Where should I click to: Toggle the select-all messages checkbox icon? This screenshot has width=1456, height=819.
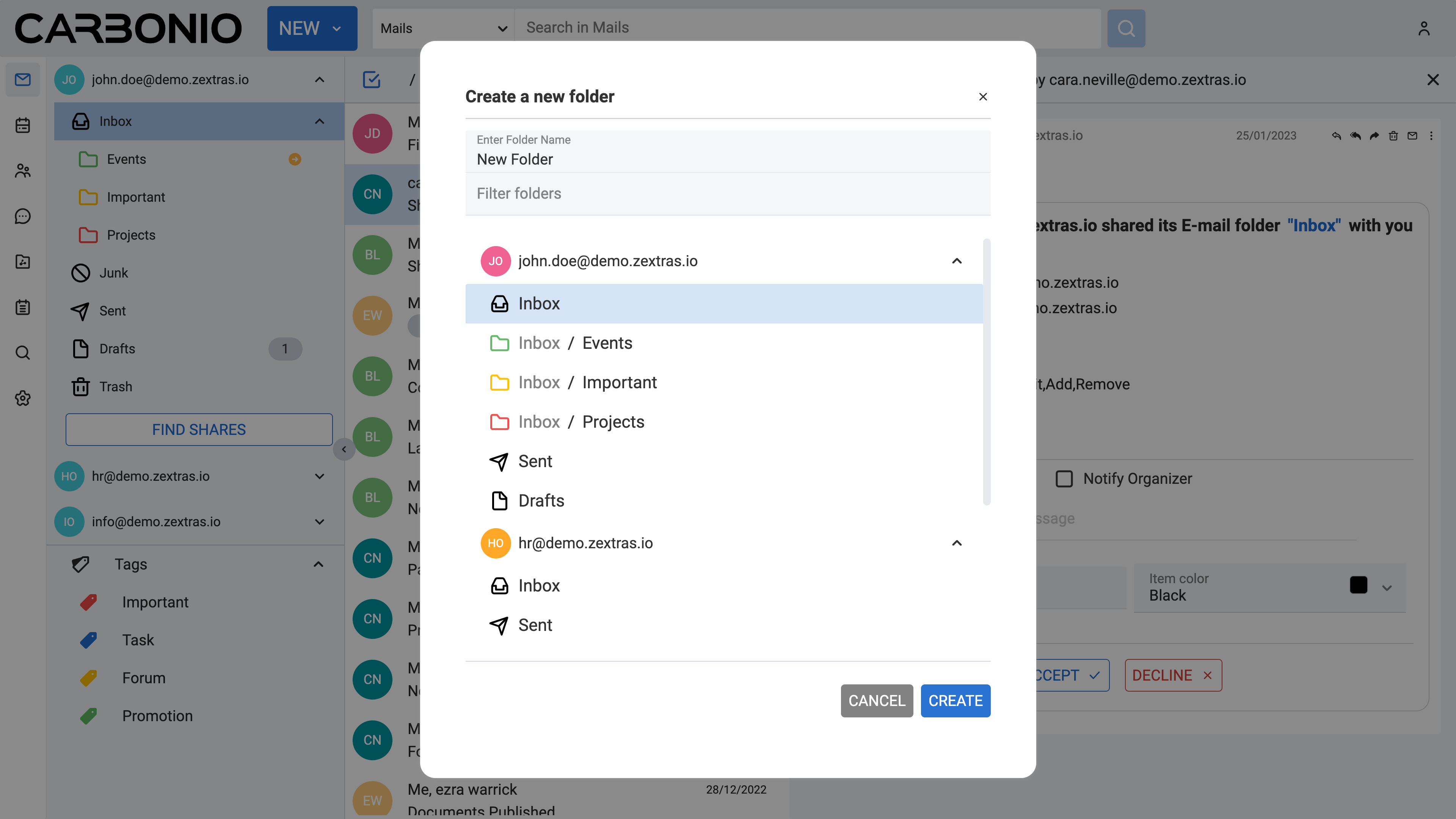[x=371, y=80]
